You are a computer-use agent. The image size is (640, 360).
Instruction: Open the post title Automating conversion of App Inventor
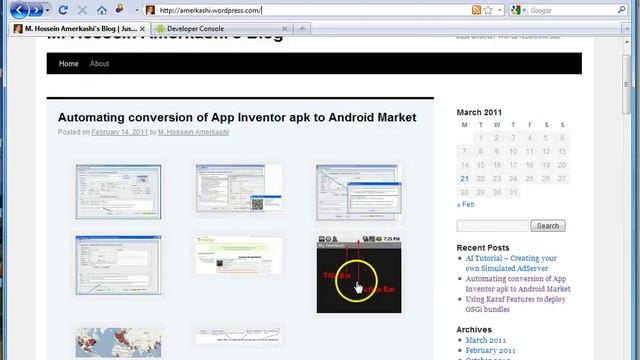[x=237, y=118]
